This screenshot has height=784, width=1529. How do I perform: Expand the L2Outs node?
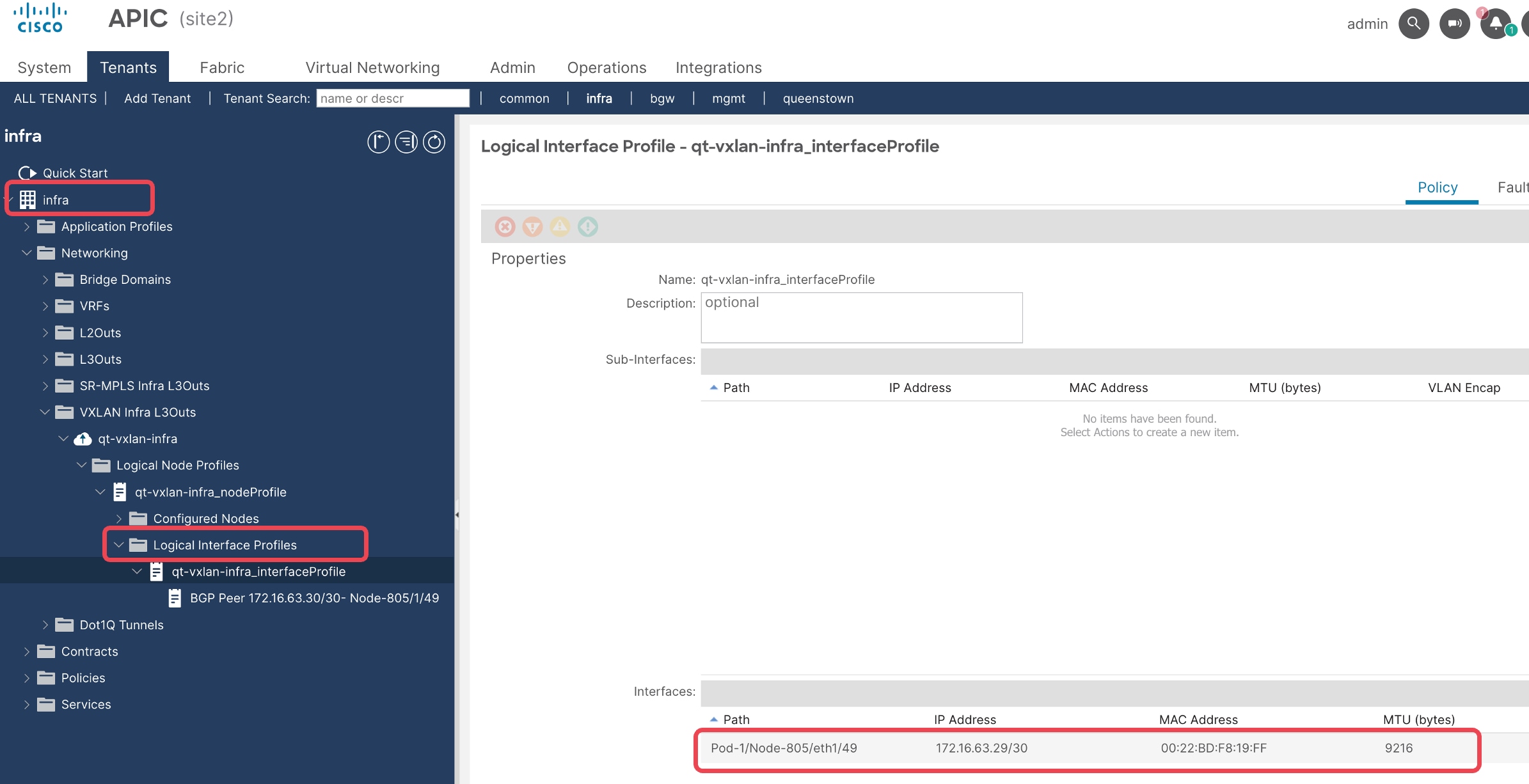click(x=45, y=333)
